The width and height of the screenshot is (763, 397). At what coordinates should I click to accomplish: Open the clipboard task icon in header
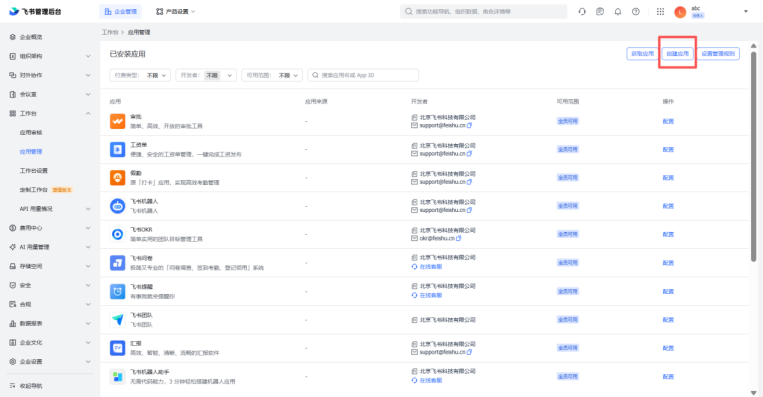coord(600,12)
